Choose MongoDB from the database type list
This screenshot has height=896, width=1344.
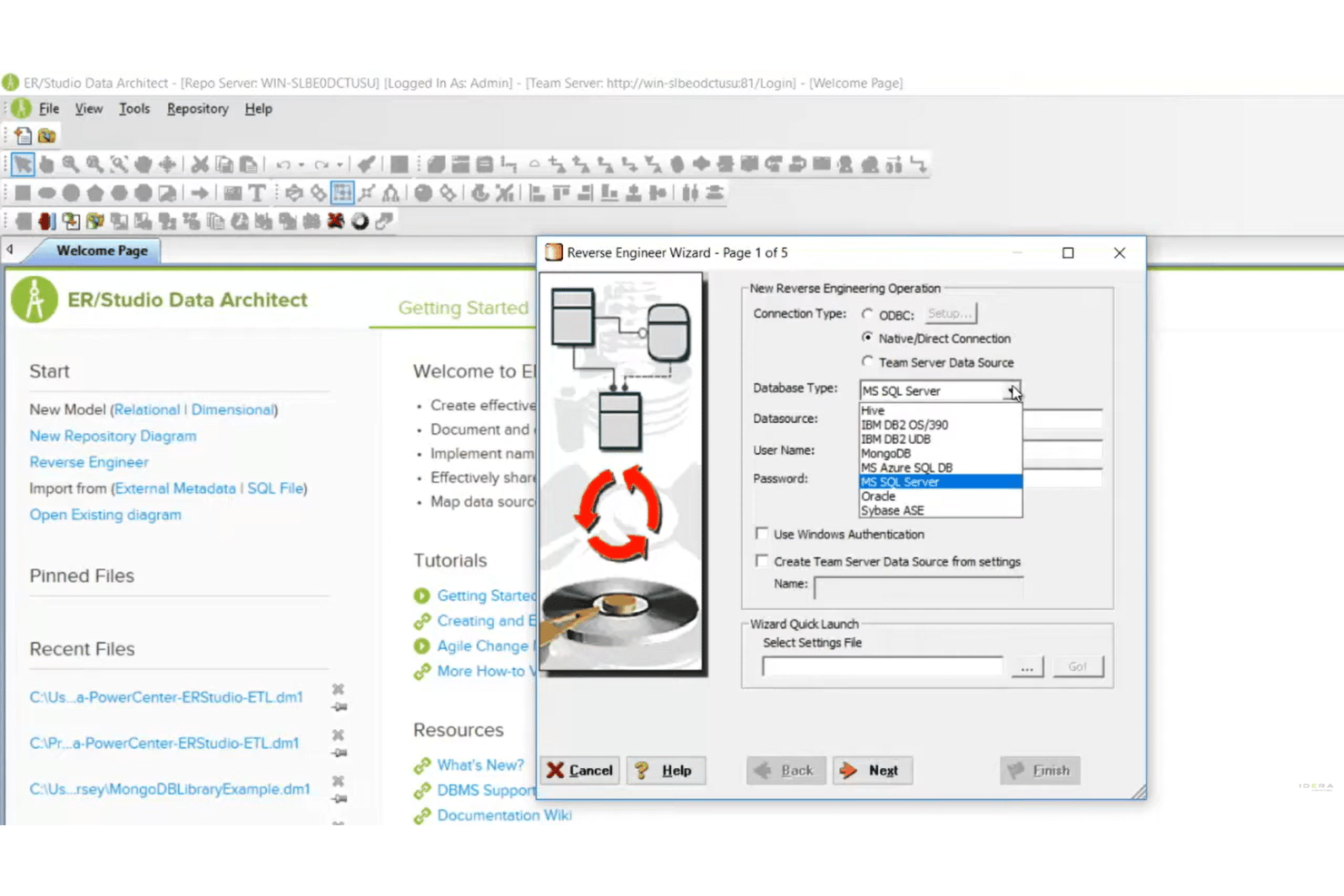tap(940, 453)
